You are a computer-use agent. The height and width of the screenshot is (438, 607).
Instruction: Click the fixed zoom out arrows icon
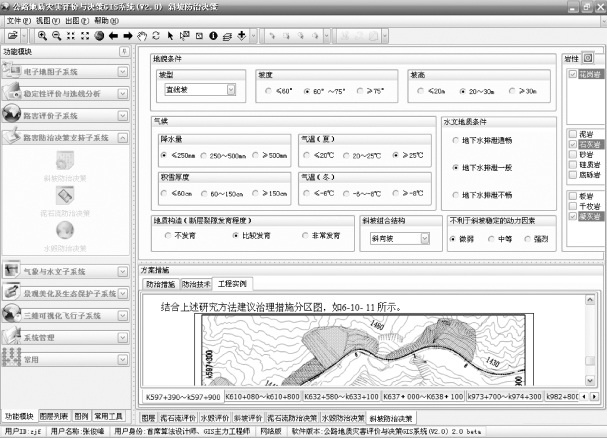(85, 36)
